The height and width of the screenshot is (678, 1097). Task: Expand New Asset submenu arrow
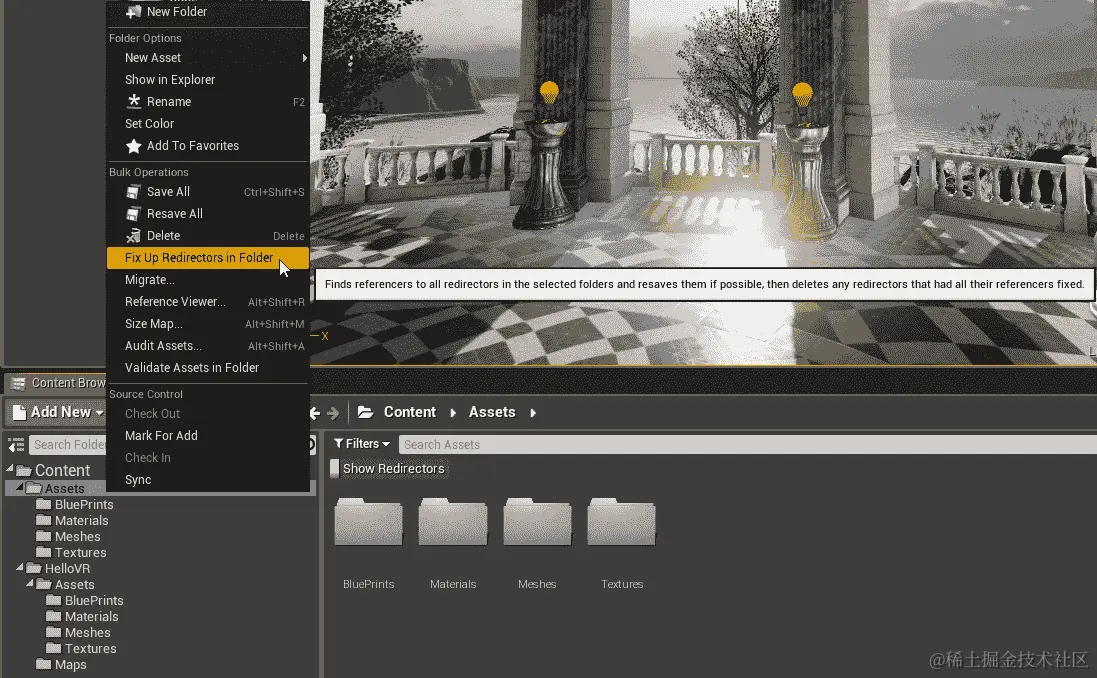point(304,58)
